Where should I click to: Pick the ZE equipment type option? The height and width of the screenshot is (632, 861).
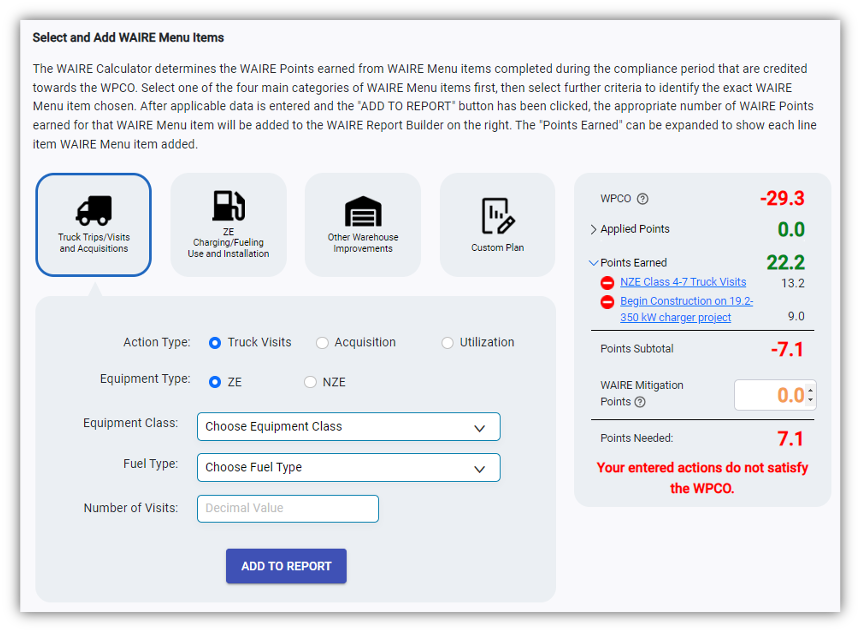[215, 382]
